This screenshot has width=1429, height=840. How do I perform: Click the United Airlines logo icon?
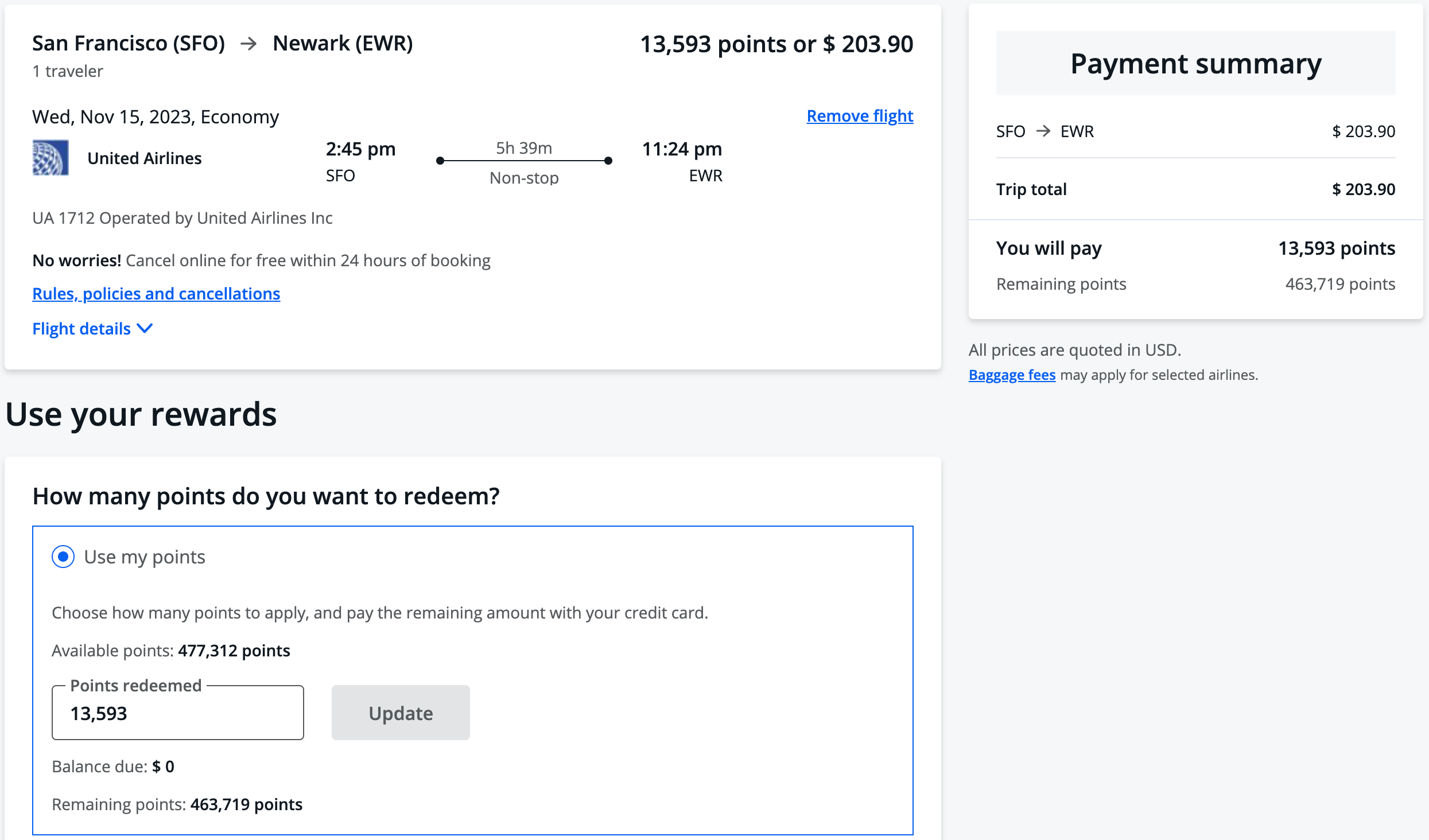pos(51,158)
